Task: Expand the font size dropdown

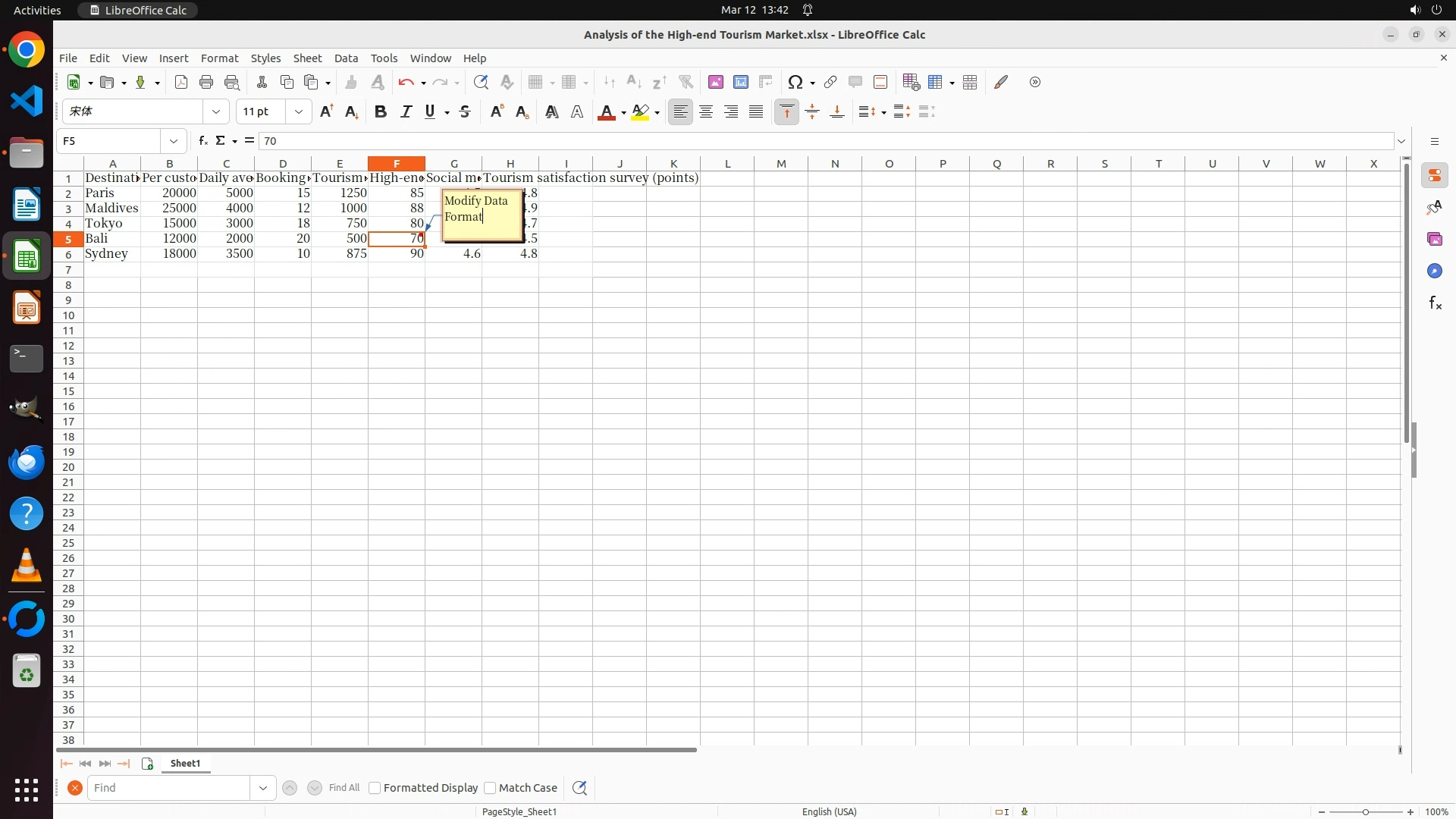Action: (x=299, y=112)
